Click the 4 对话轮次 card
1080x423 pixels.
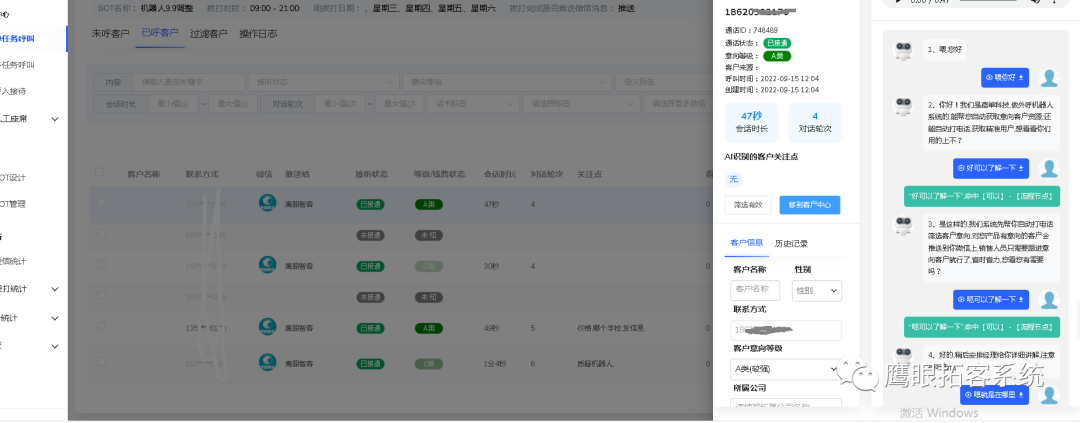point(815,123)
